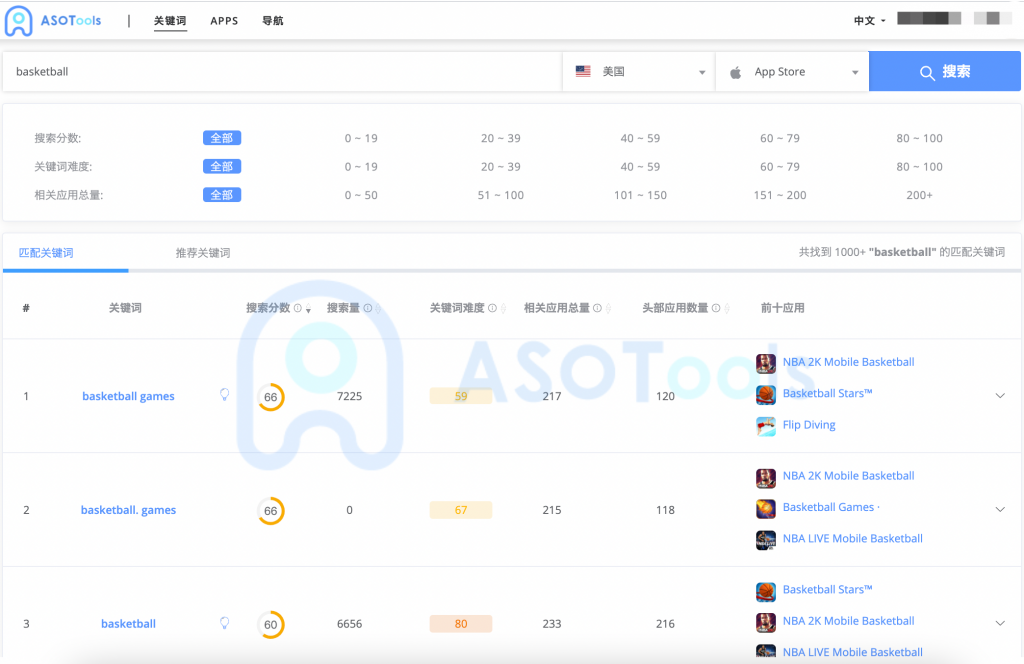Open the App Store platform dropdown
This screenshot has height=664, width=1024.
(792, 72)
